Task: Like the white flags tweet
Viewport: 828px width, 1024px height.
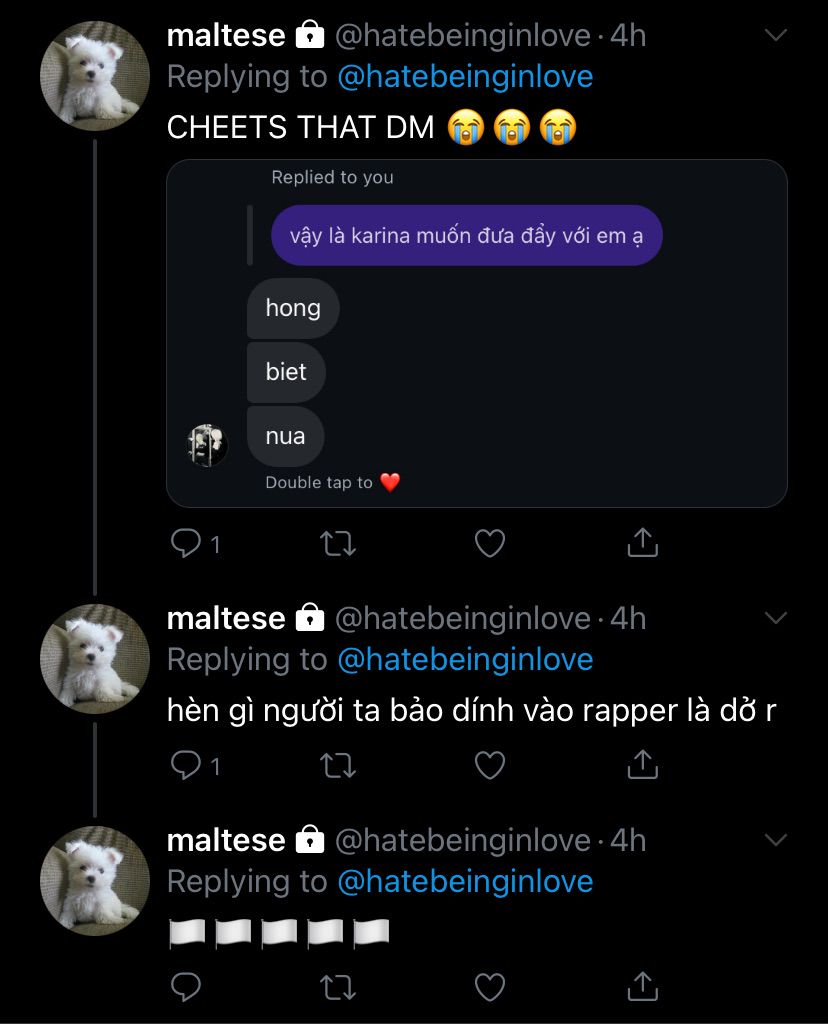Action: click(x=489, y=987)
